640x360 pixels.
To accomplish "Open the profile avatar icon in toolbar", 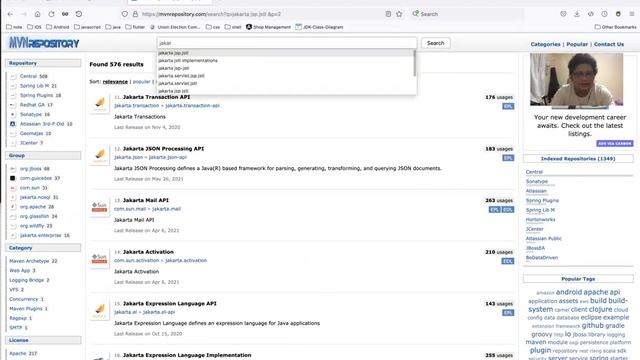I will [x=618, y=14].
